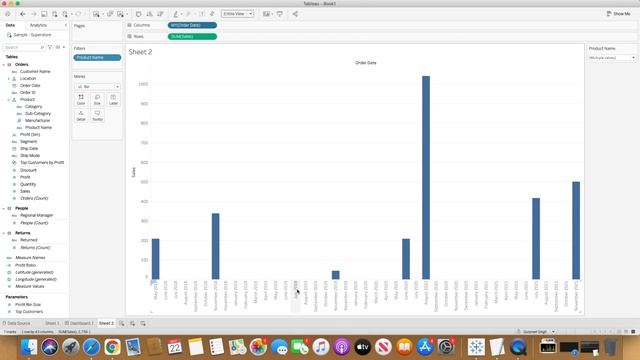Viewport: 640px width, 360px height.
Task: Collapse the Orders table
Action: pyautogui.click(x=4, y=64)
